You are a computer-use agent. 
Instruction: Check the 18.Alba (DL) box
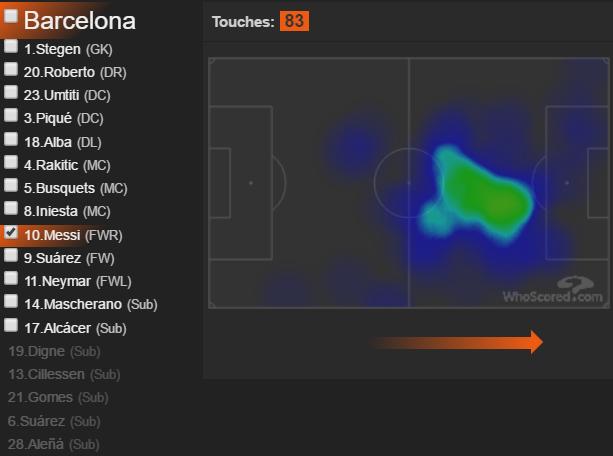click(11, 139)
